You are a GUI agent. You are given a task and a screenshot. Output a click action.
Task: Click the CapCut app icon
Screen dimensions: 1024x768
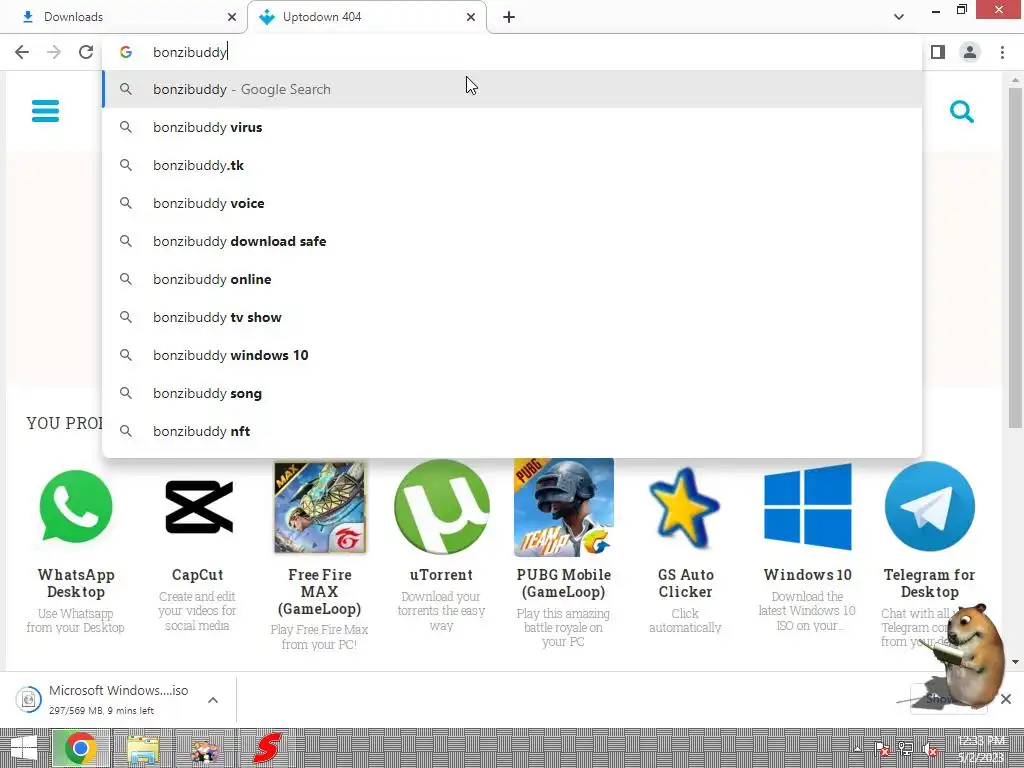pyautogui.click(x=198, y=507)
